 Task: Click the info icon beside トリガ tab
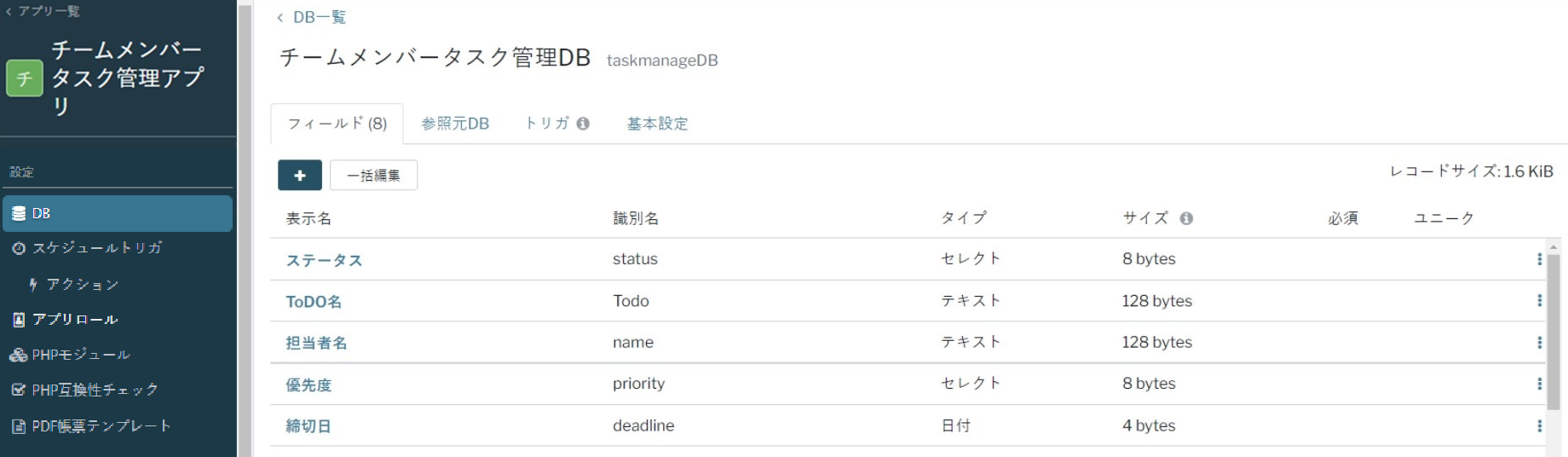click(x=583, y=124)
